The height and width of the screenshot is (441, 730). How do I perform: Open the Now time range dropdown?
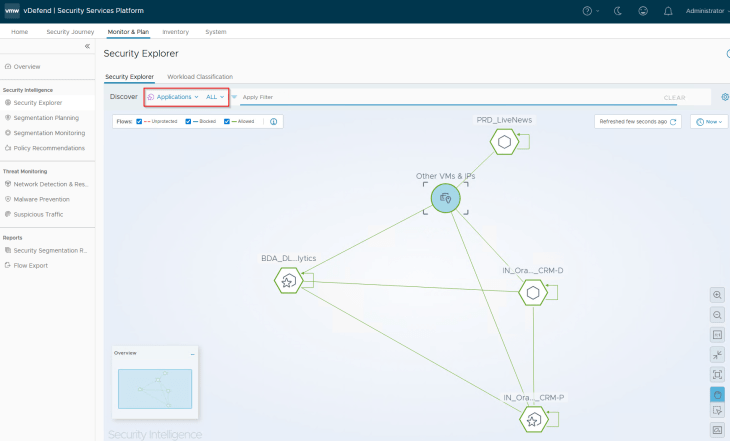click(x=709, y=121)
